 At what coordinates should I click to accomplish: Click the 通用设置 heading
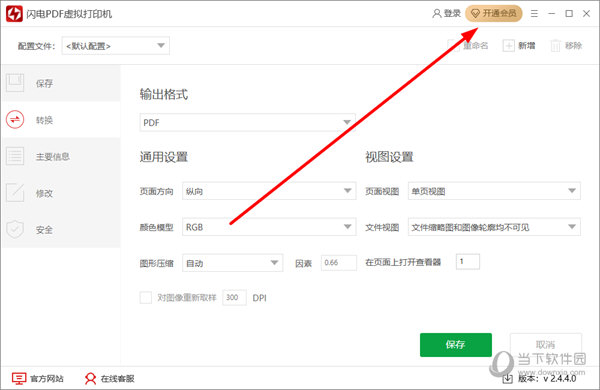(x=164, y=157)
